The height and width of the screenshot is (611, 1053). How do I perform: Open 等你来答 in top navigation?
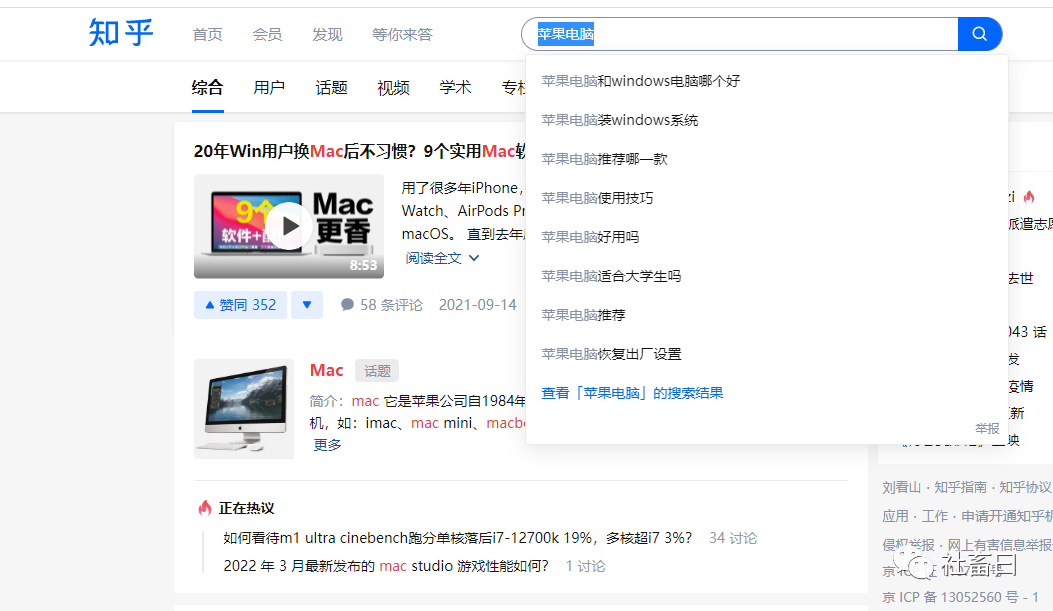coord(402,34)
